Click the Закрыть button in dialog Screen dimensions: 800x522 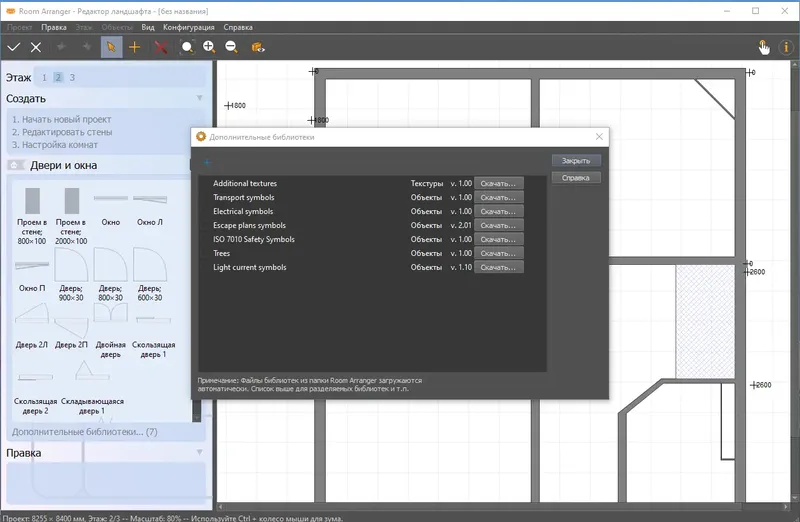tap(576, 161)
